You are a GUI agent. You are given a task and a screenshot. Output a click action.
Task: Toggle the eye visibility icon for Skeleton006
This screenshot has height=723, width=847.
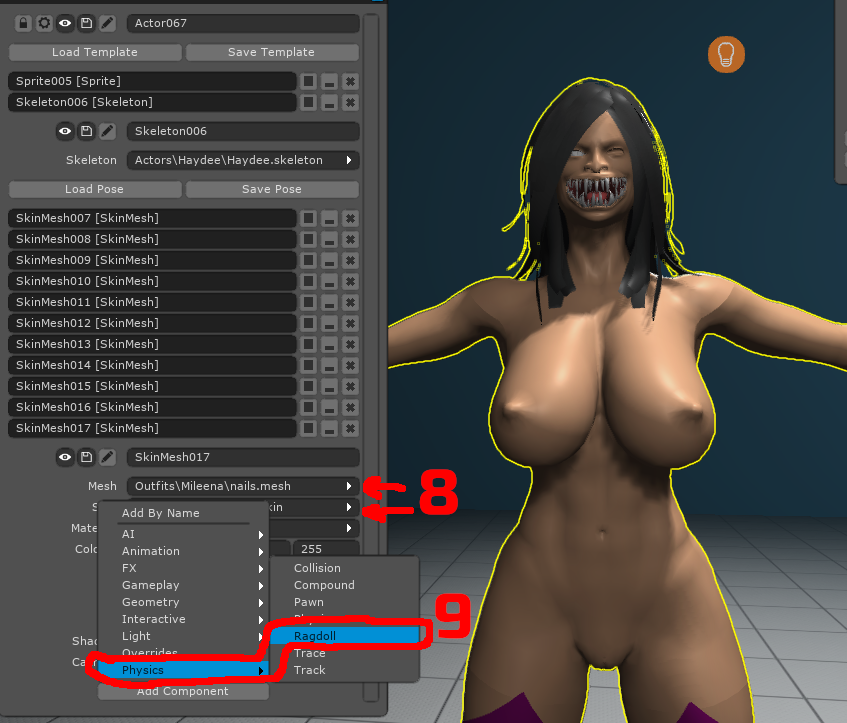65,131
